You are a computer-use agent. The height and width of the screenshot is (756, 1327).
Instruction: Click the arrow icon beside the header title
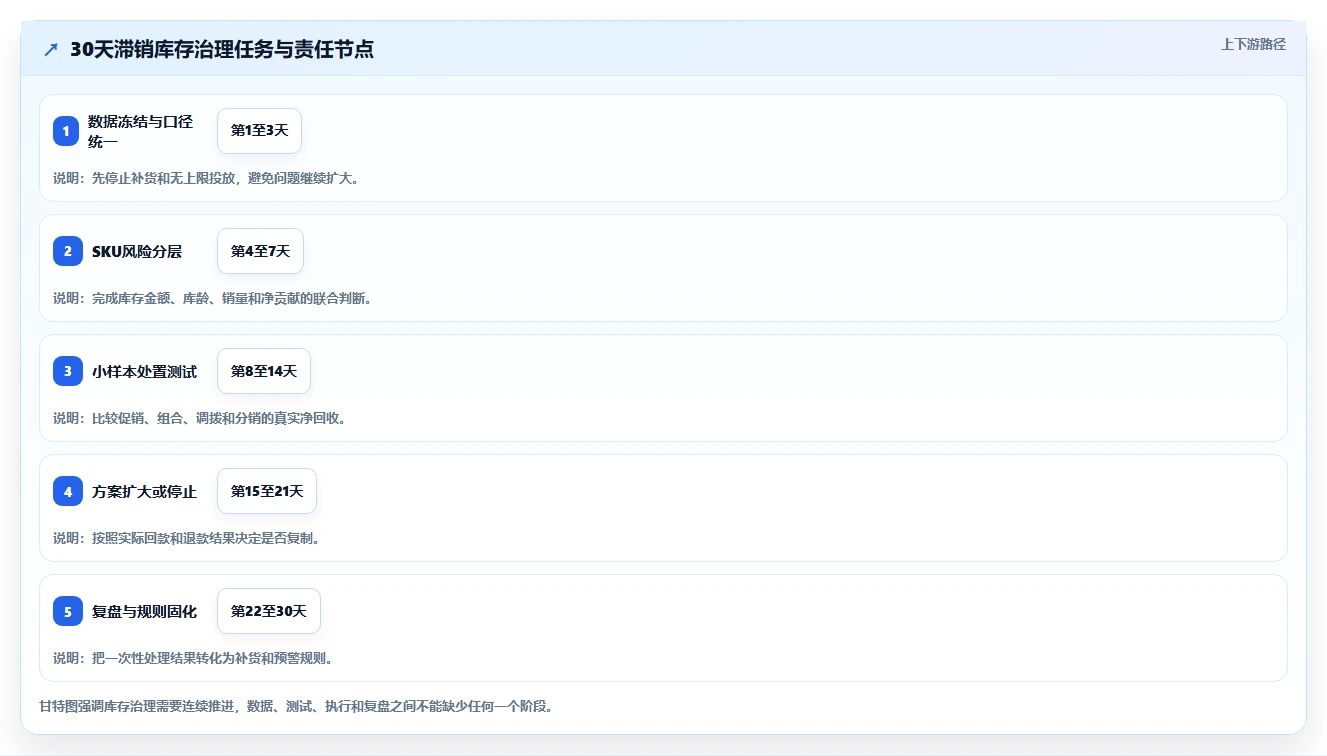pyautogui.click(x=51, y=49)
